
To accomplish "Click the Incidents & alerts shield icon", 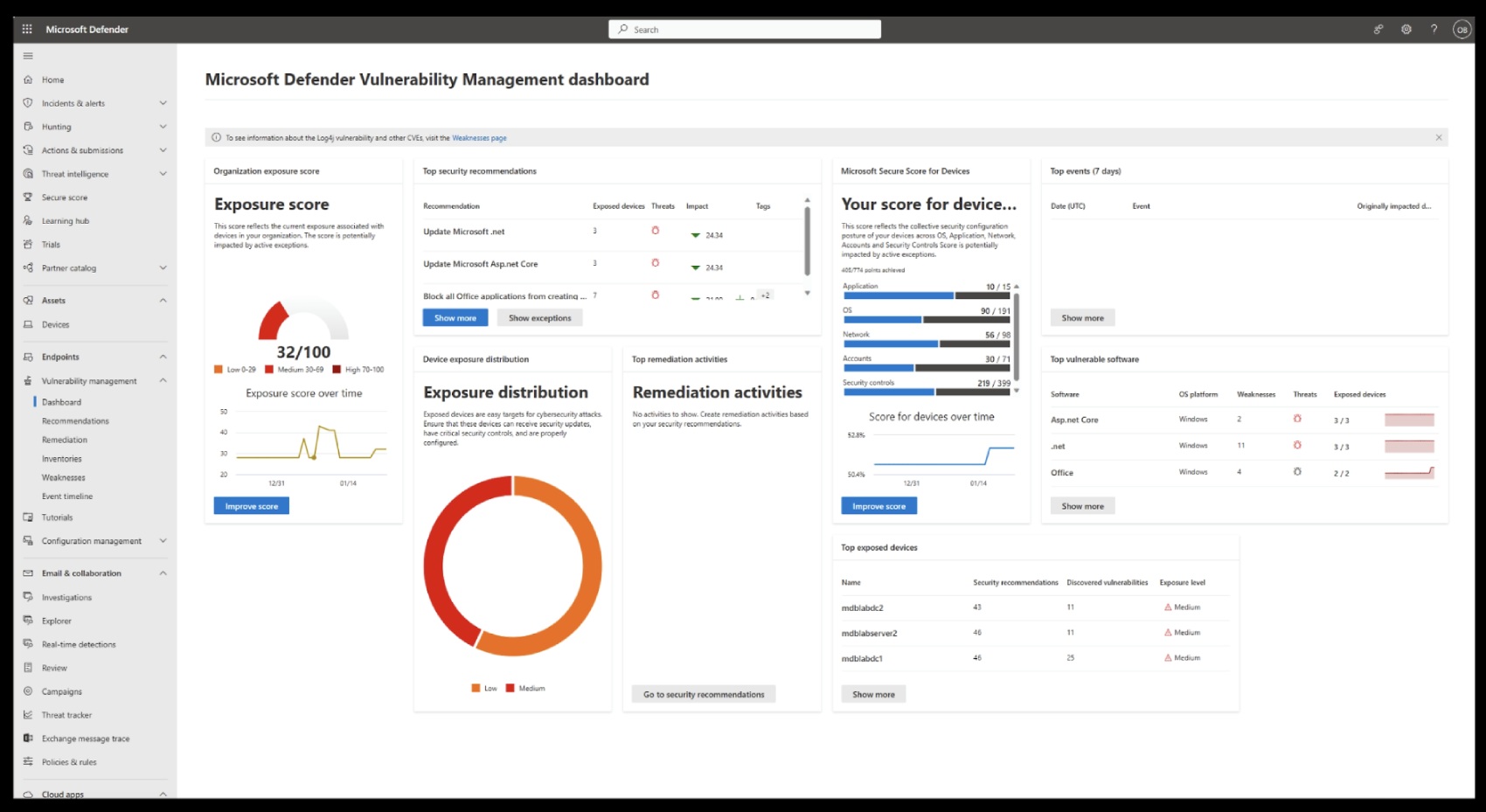I will (28, 103).
